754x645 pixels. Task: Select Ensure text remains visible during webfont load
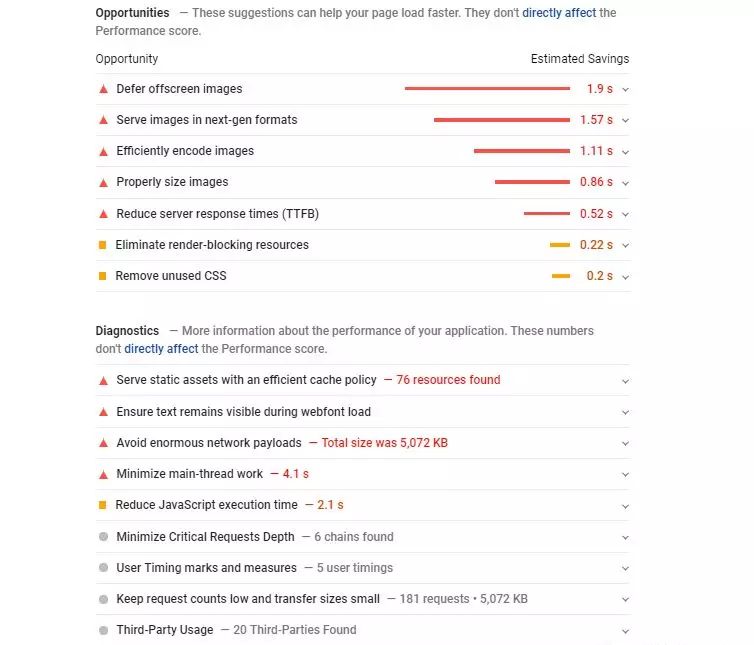pyautogui.click(x=243, y=412)
